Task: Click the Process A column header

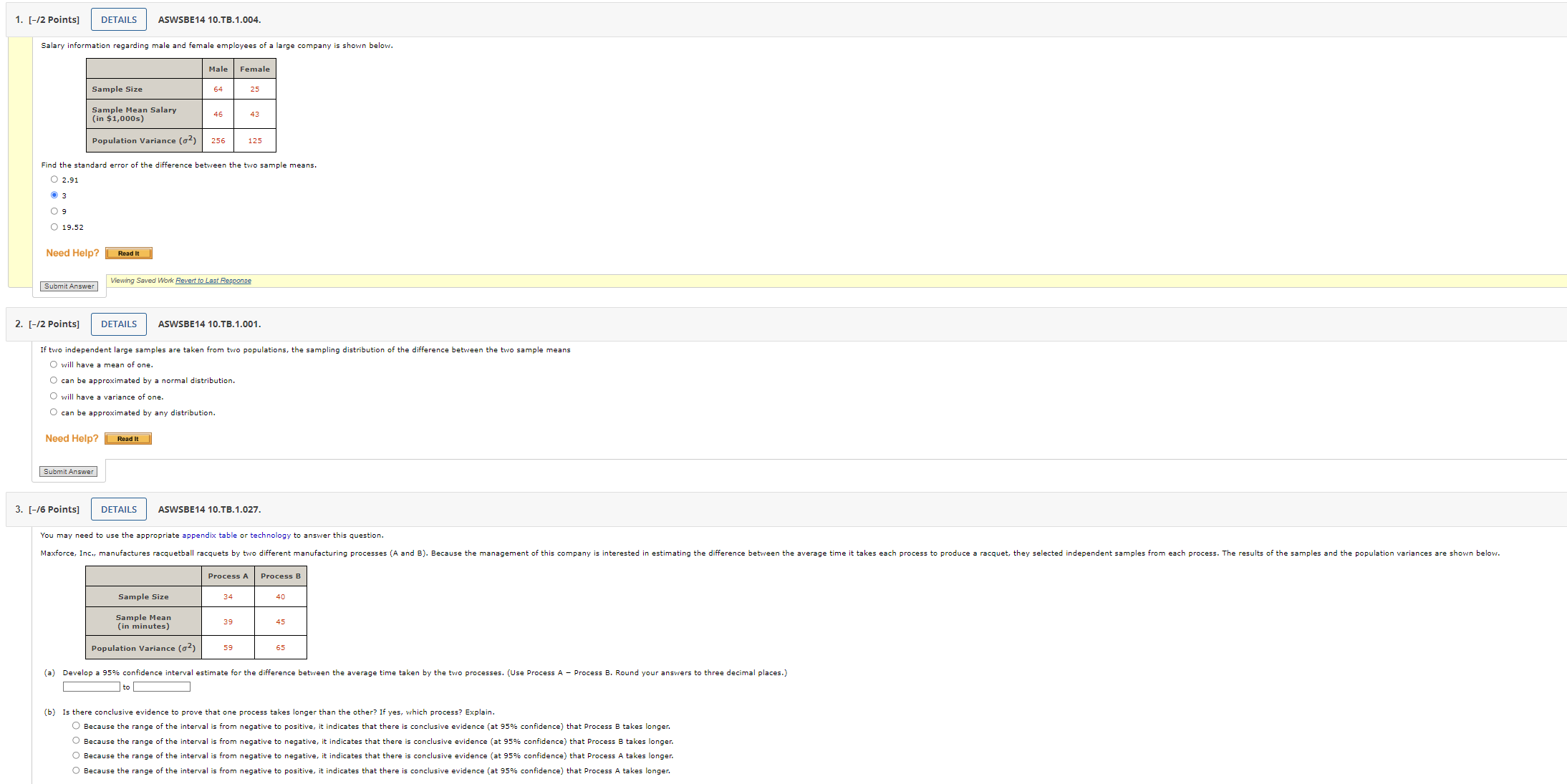Action: [228, 576]
